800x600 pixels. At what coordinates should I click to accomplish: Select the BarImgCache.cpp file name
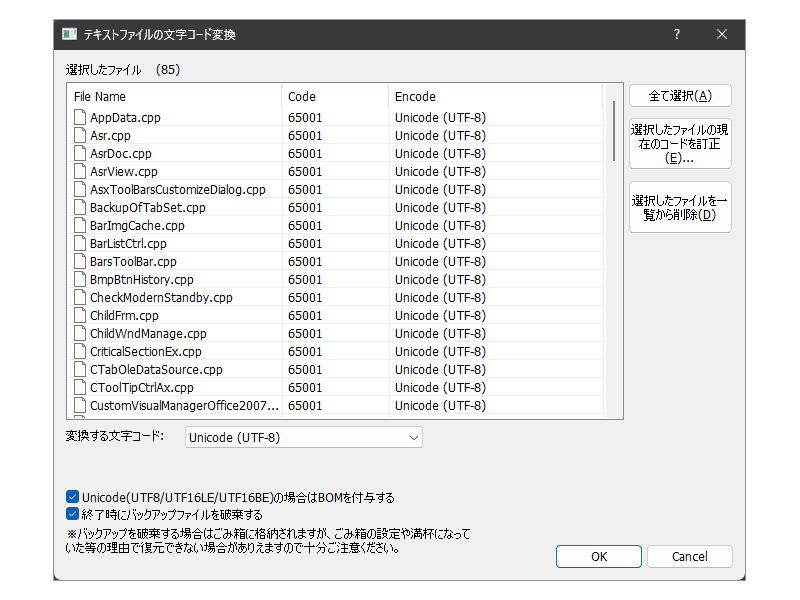[x=137, y=225]
